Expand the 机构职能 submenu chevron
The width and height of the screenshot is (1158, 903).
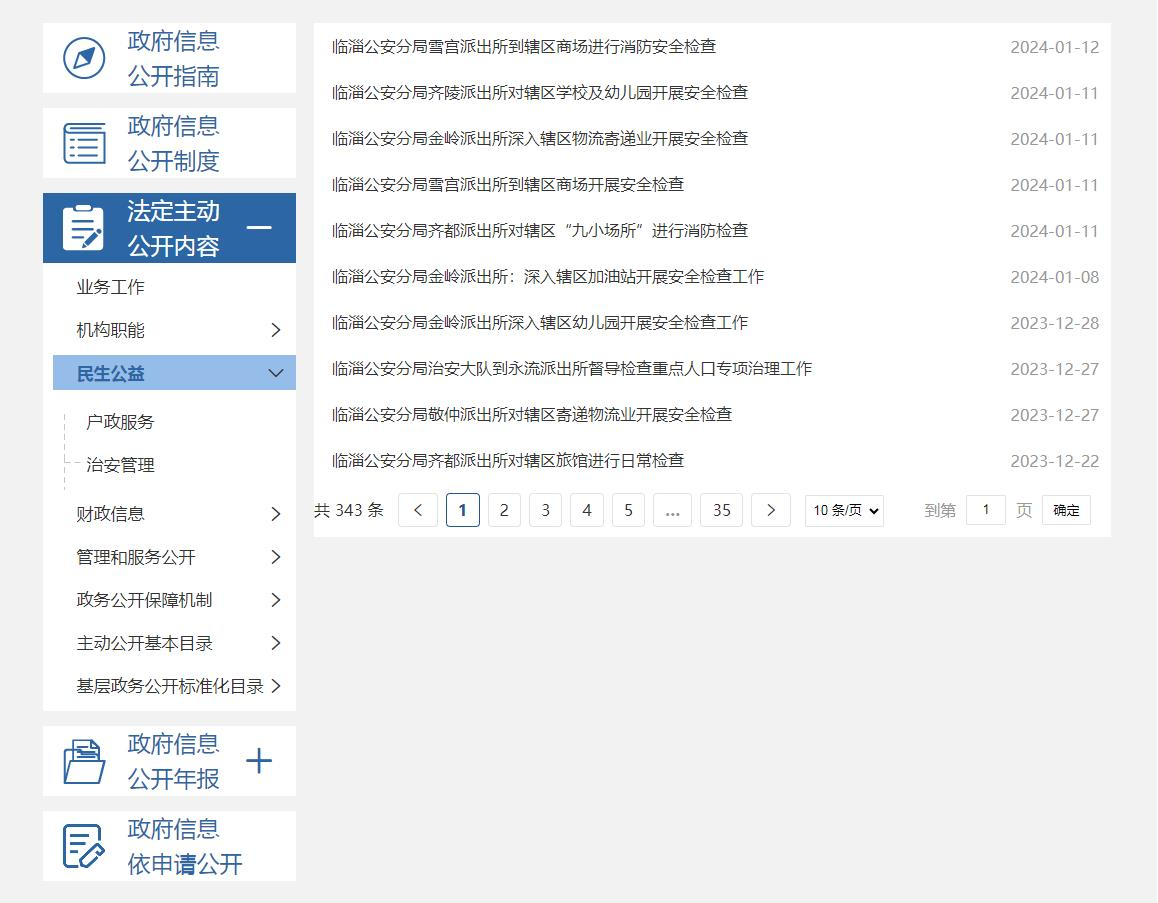(276, 330)
